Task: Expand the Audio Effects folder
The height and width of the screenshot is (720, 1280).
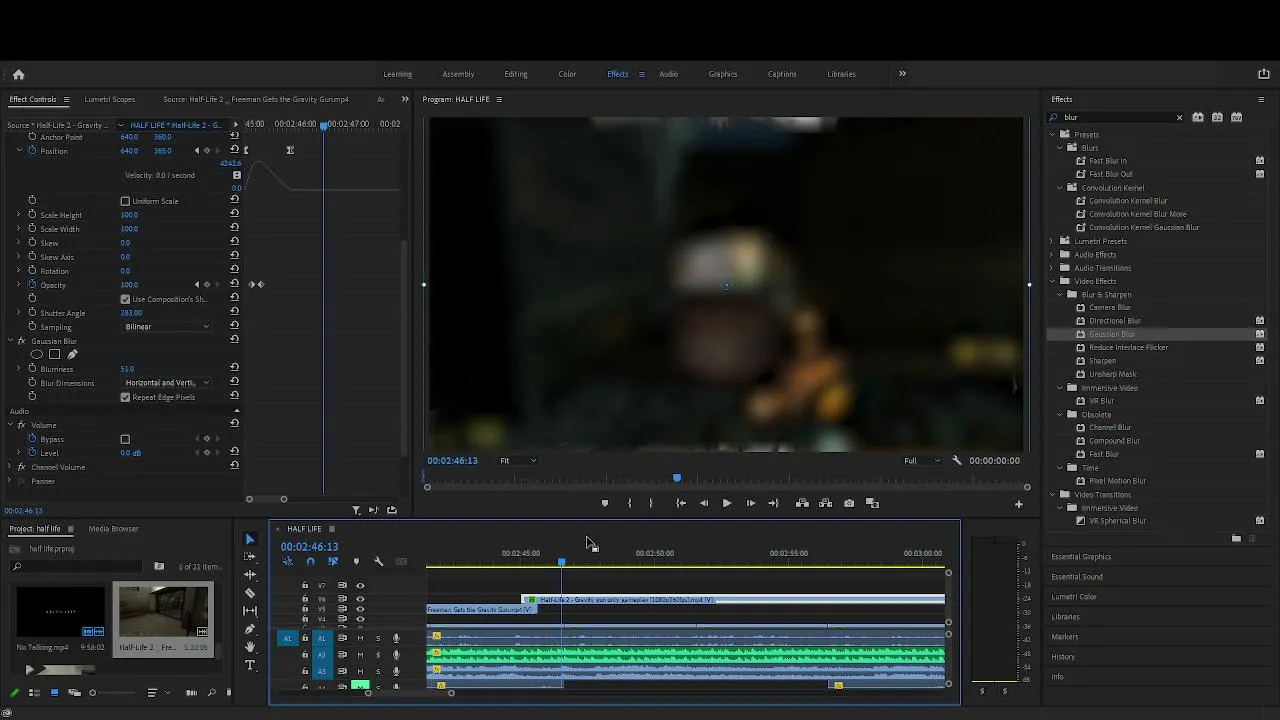Action: tap(1052, 255)
